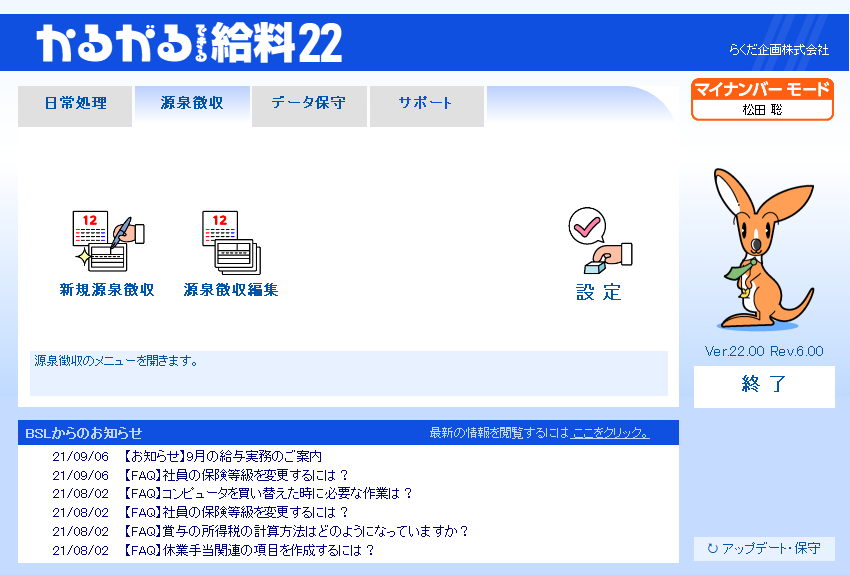Click the kangaroo mascot image

[x=764, y=249]
